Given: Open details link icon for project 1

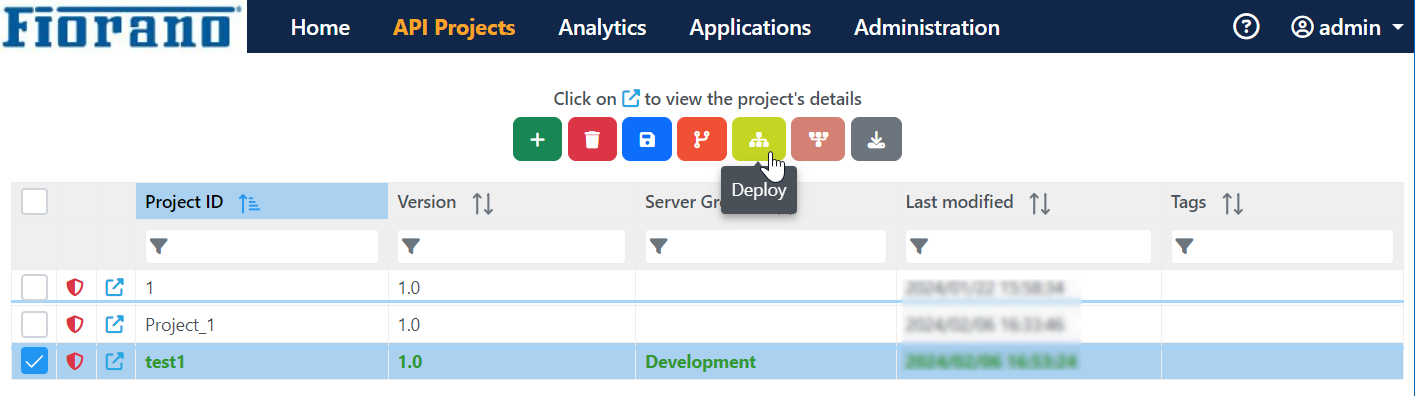Looking at the screenshot, I should pos(115,287).
